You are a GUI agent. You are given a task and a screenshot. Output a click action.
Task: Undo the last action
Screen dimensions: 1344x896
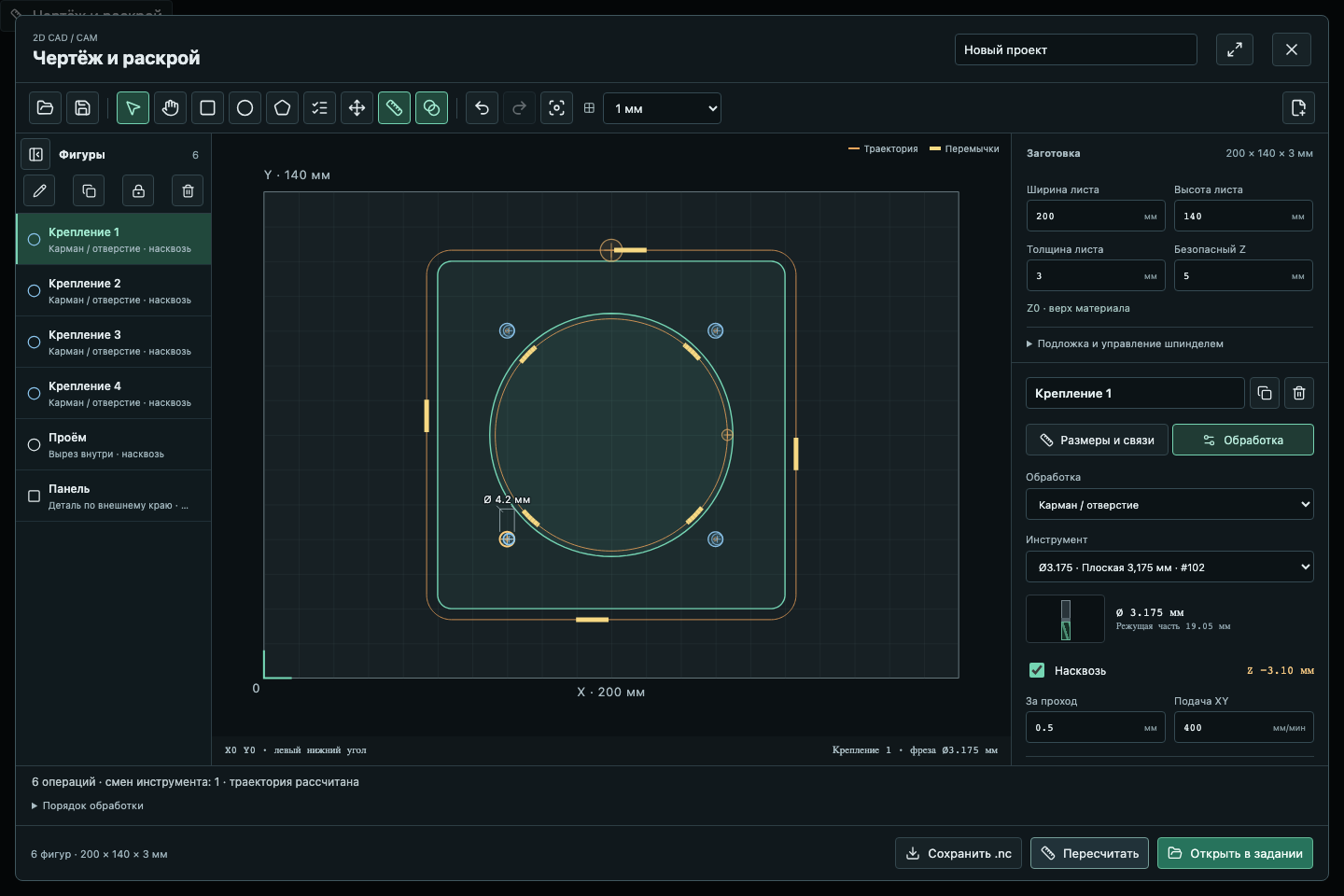[x=482, y=108]
